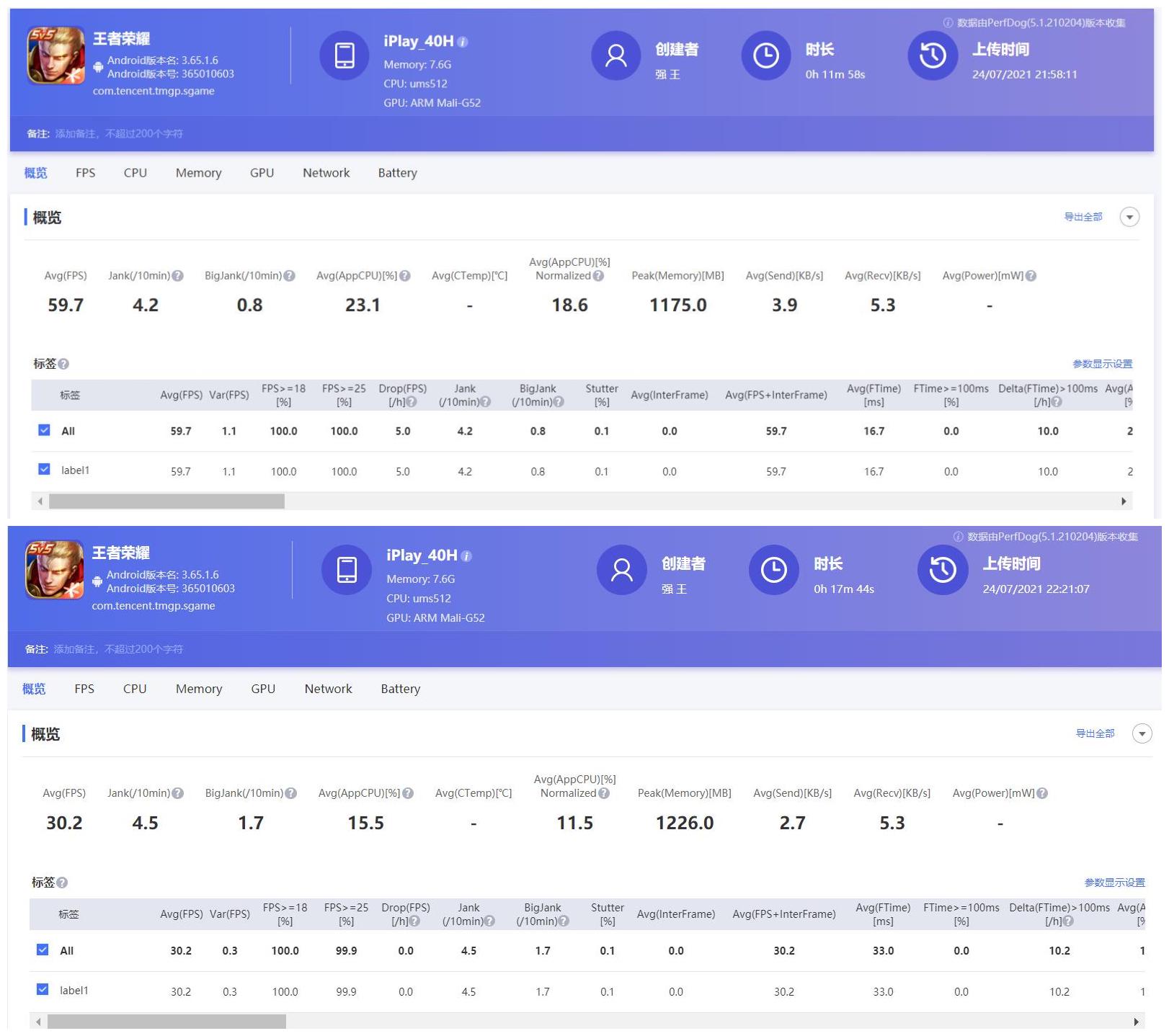Click the right scroll arrow under the 59.7 FPS table
The image size is (1169, 1036).
click(1124, 501)
